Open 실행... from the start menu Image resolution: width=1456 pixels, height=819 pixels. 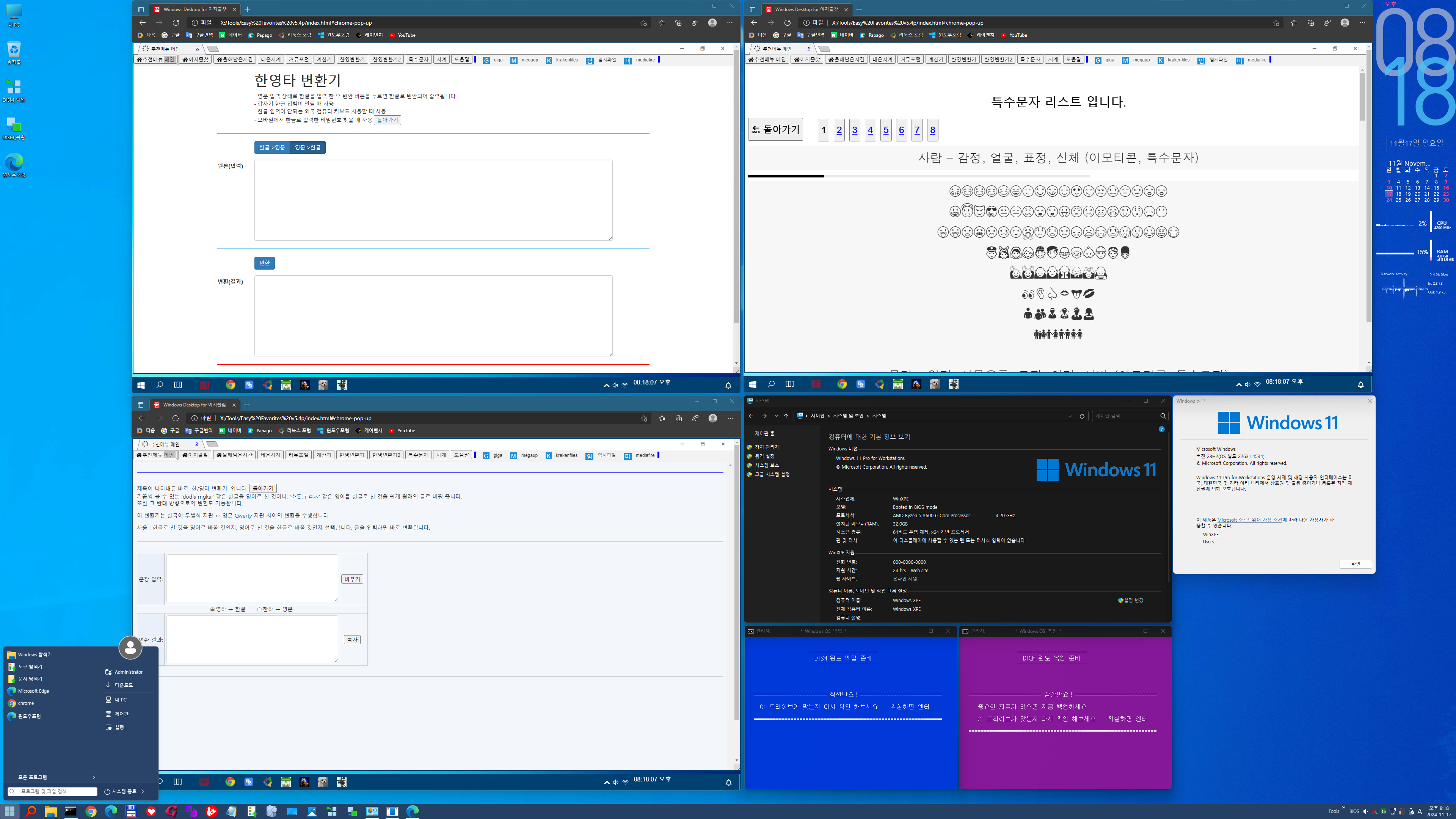(116, 728)
